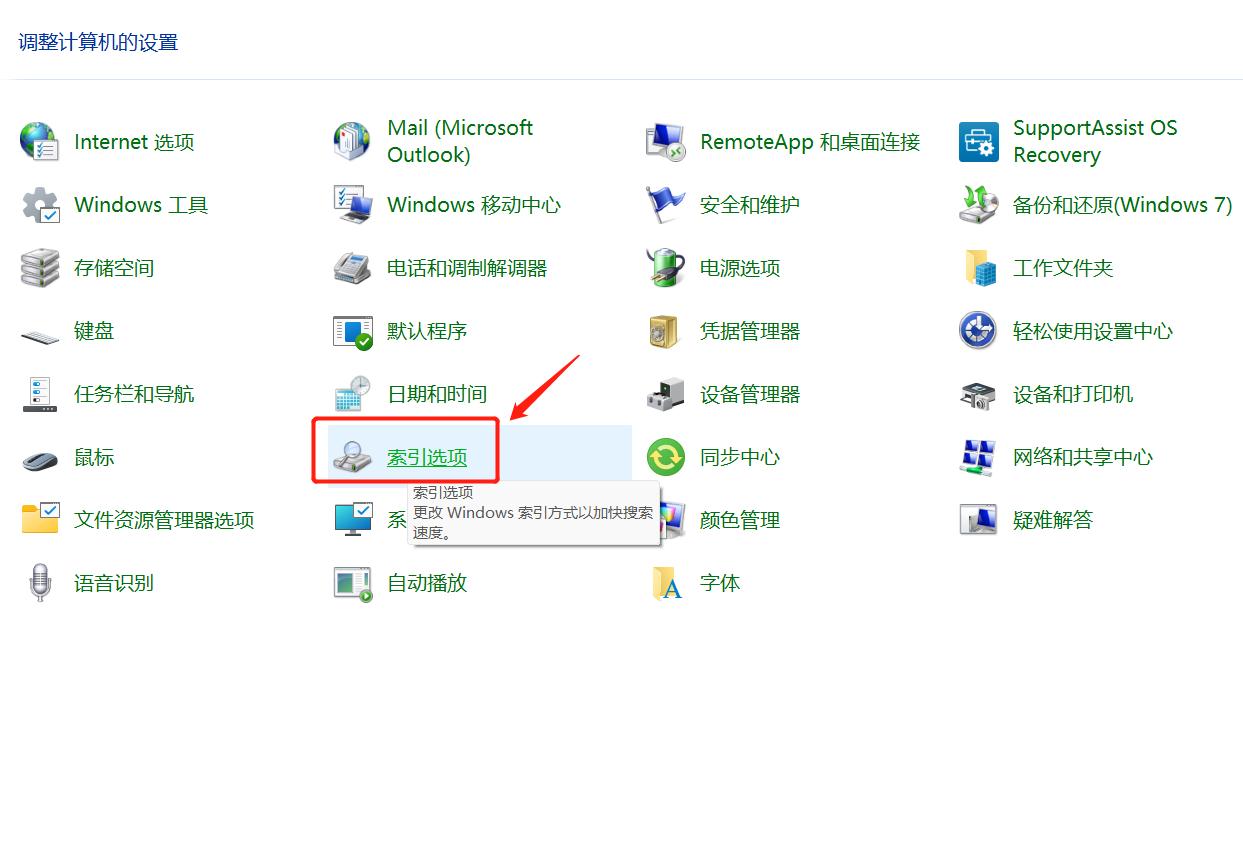Click the monitor icon left of the tooltip
This screenshot has height=846, width=1243.
[352, 520]
